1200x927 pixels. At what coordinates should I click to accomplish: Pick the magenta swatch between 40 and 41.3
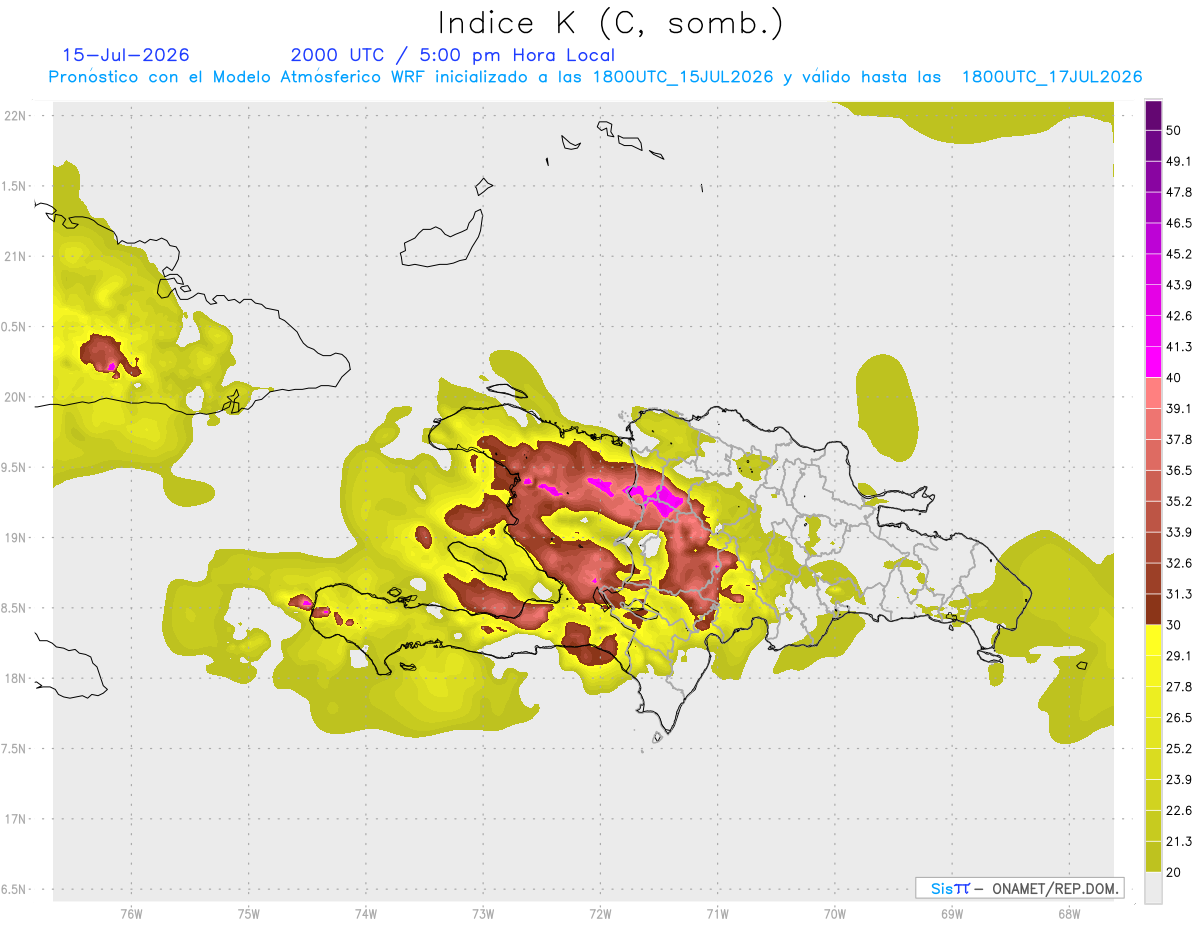(1153, 362)
